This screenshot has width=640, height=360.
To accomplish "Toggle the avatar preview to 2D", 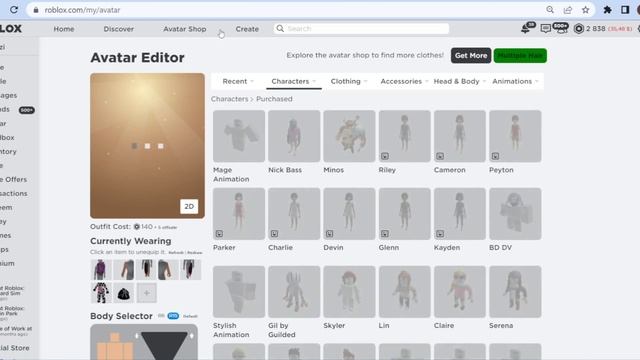I will point(189,207).
